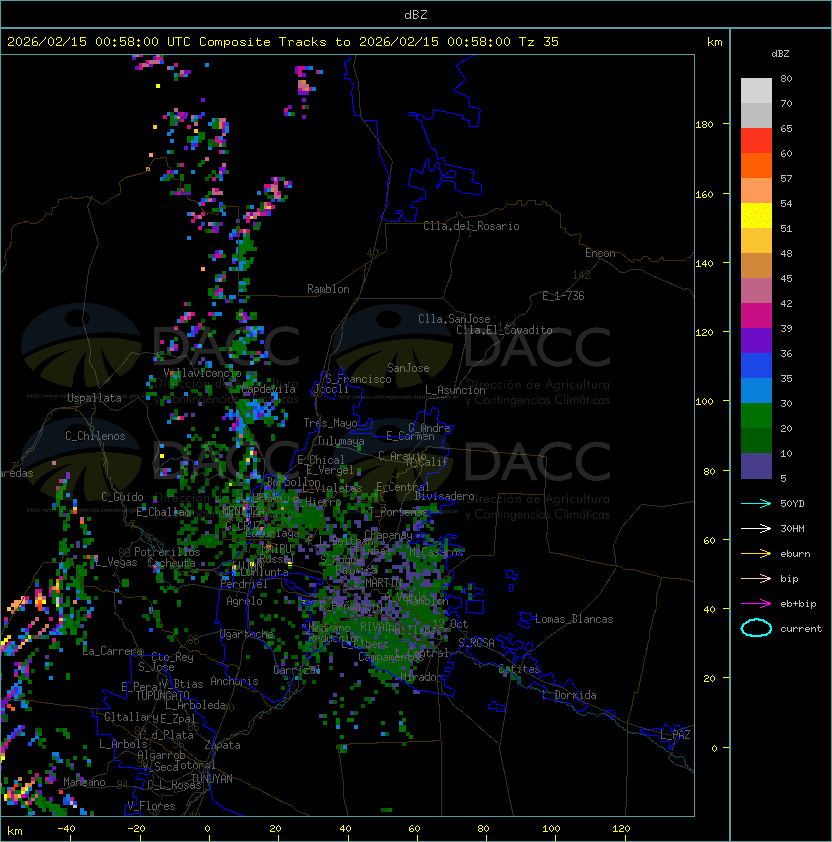Click the cyan 50YD arrow in legend
Screen dimensions: 832x842
click(756, 504)
